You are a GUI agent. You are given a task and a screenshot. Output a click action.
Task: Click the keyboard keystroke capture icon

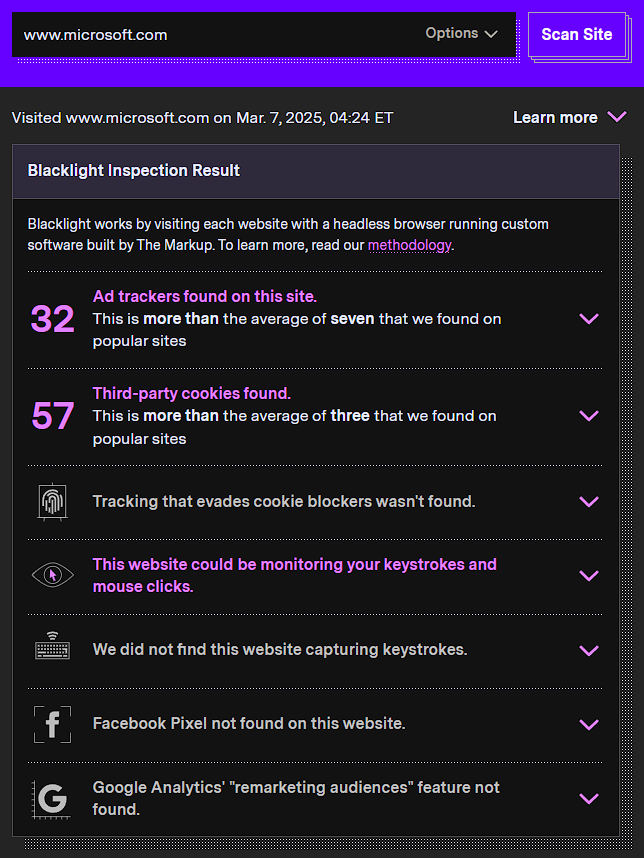pos(52,649)
